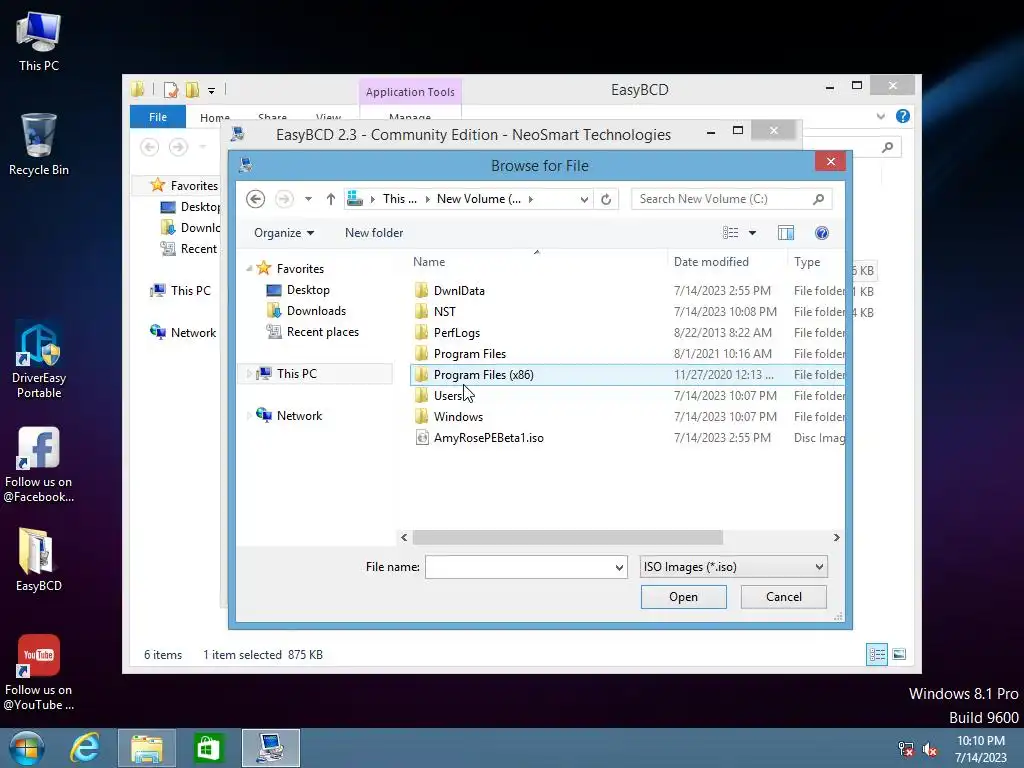
Task: Click the scrollbar right arrow in dialog
Action: [837, 537]
